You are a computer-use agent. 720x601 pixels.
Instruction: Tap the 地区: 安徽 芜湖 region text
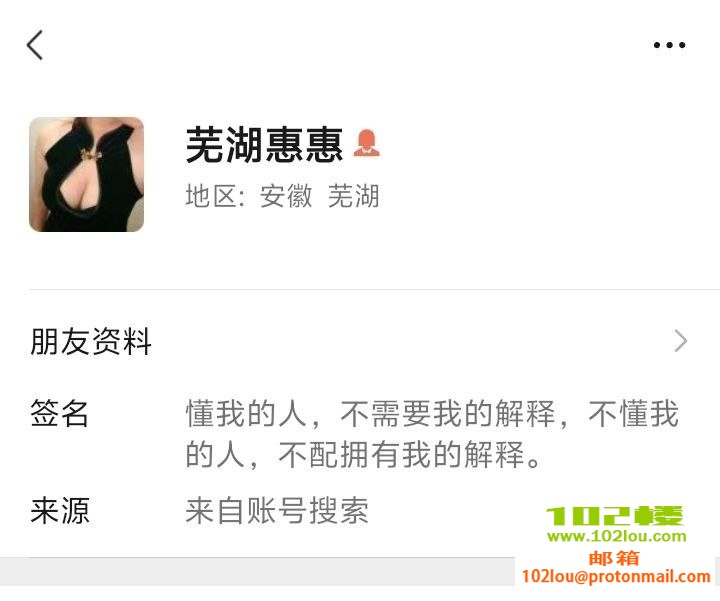pyautogui.click(x=282, y=196)
